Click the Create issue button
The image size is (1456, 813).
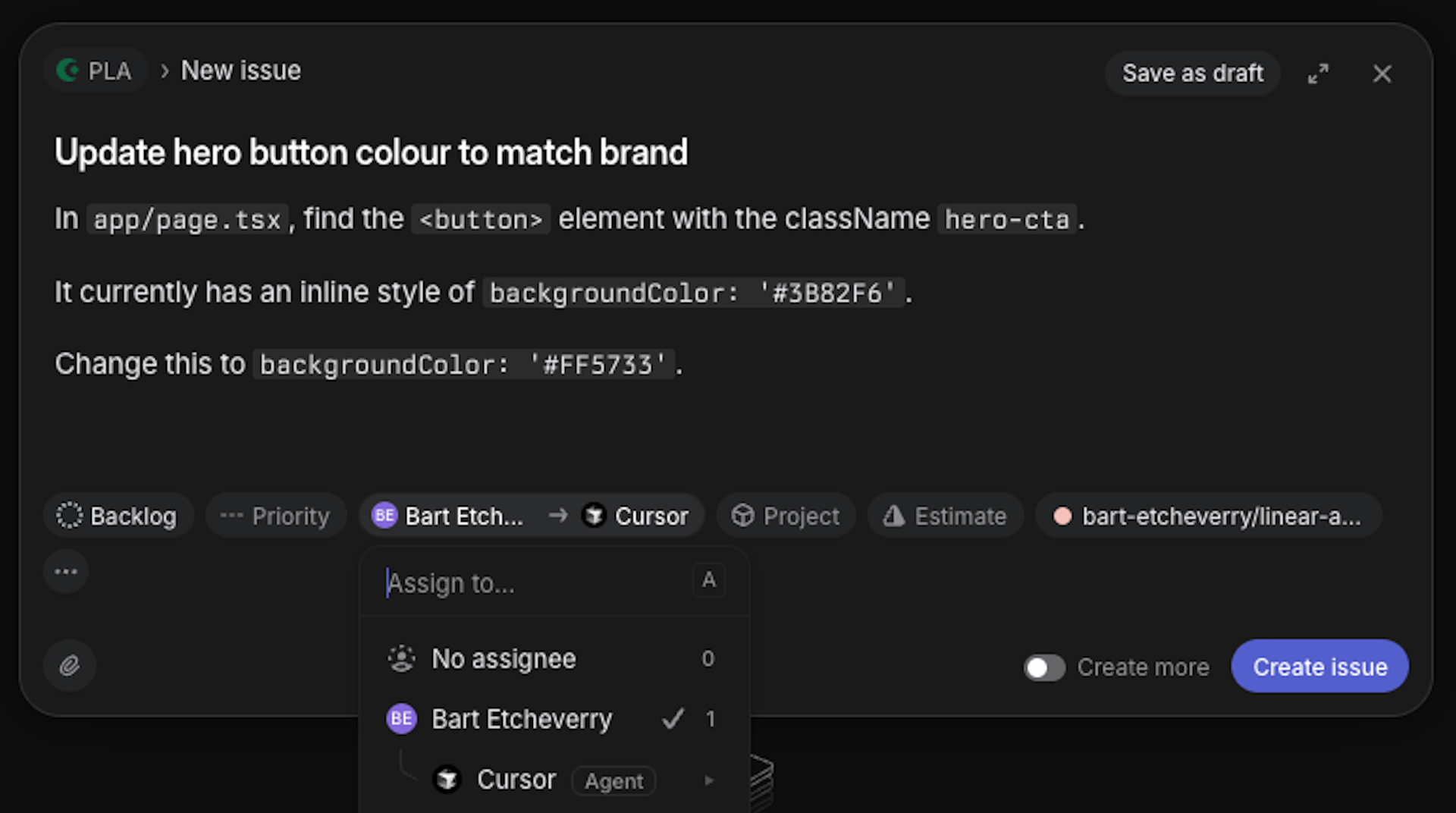[1319, 667]
